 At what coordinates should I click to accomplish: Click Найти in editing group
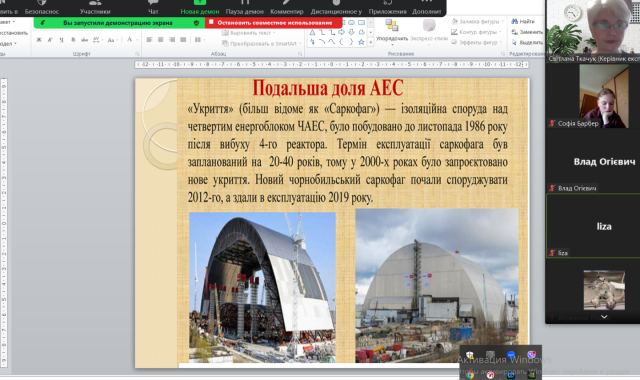(x=523, y=21)
